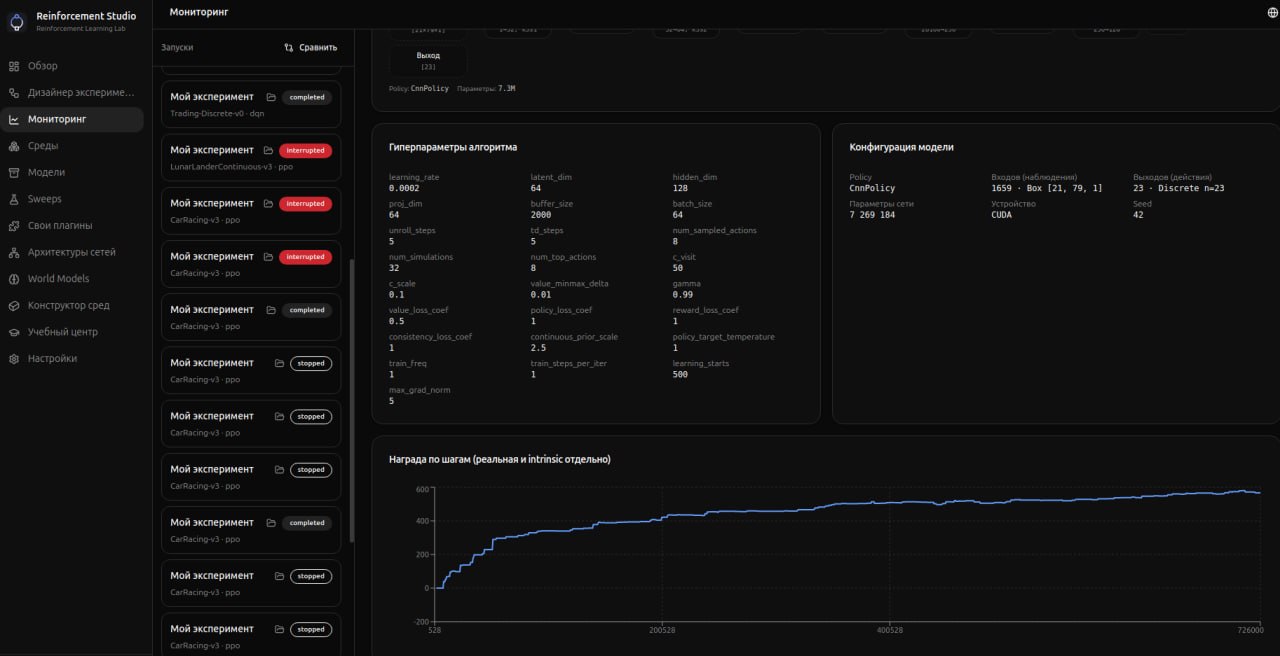Viewport: 1280px width, 656px height.
Task: Click Параметры: 7.3M text under diagram
Action: point(486,89)
